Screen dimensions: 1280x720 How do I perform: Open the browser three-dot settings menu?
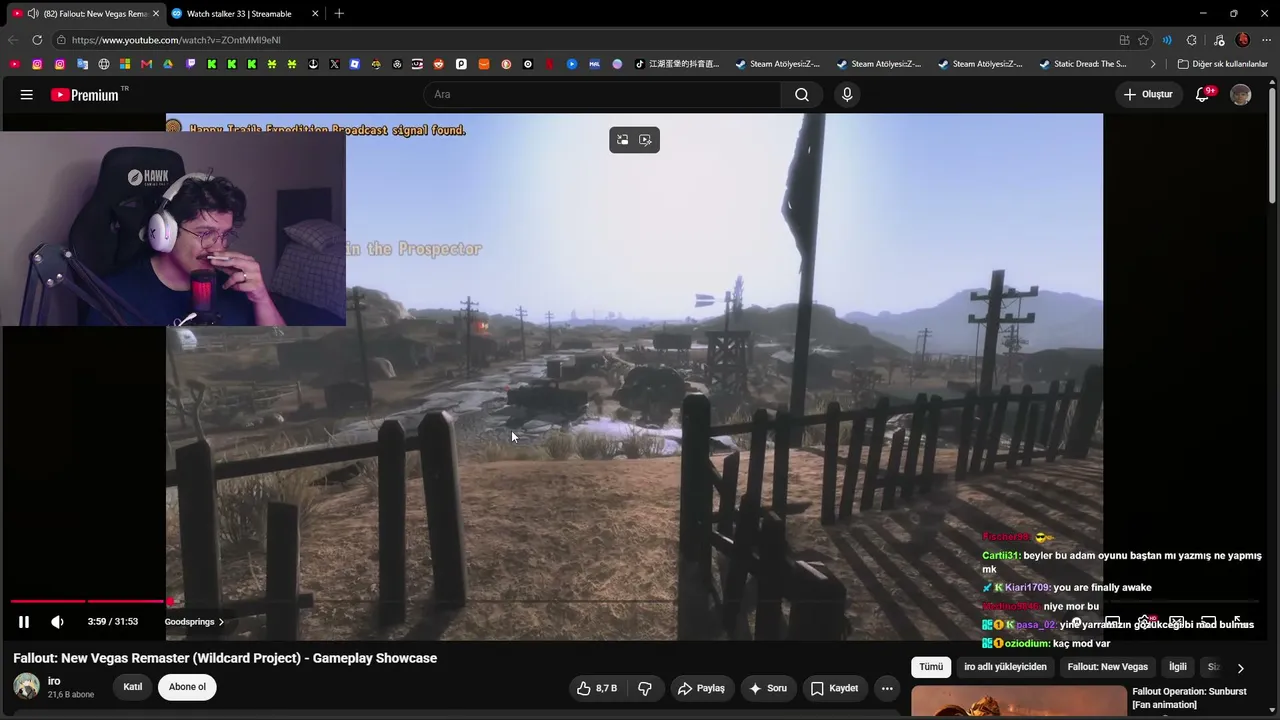click(1266, 40)
